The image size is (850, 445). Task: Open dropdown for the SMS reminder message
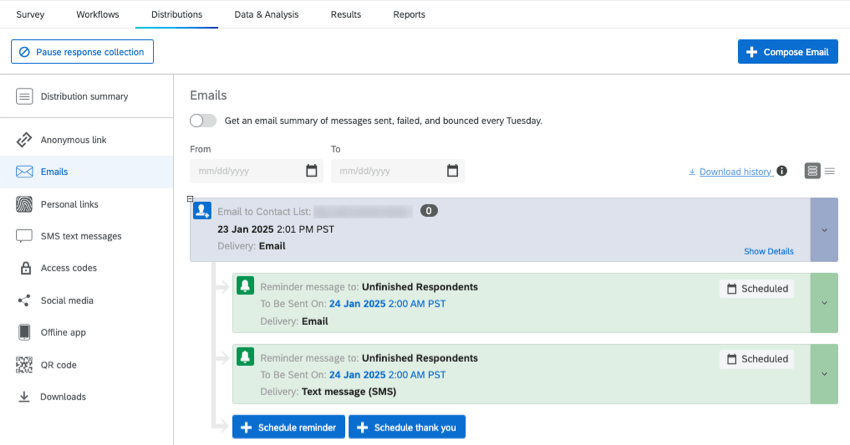point(824,374)
